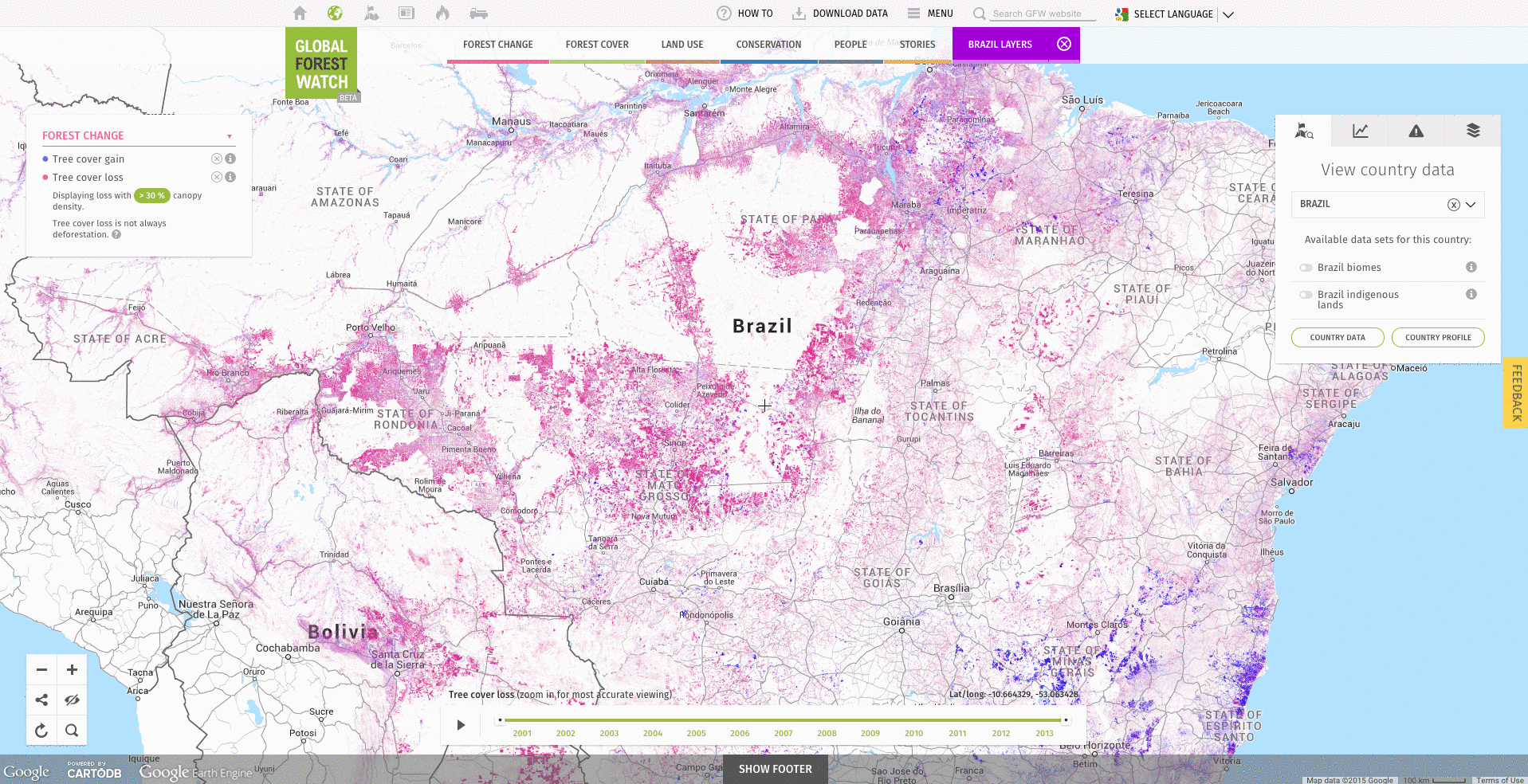Image resolution: width=1528 pixels, height=784 pixels.
Task: Click DOWNLOAD DATA in the top bar
Action: coord(839,14)
